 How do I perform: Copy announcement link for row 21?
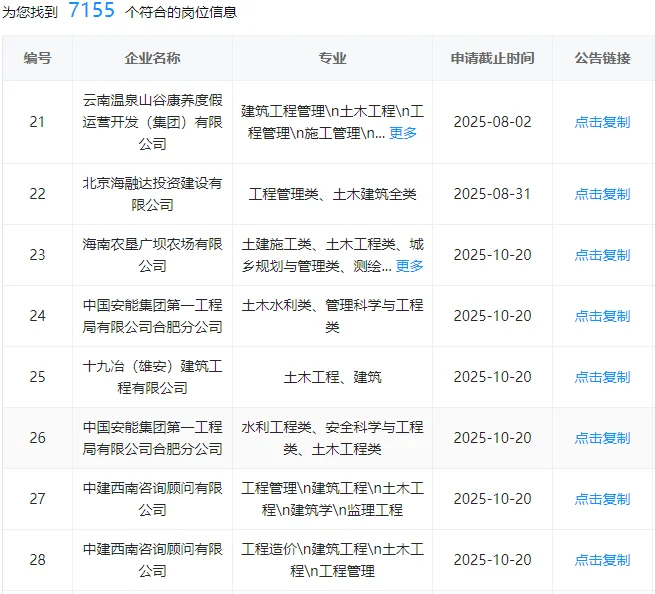pyautogui.click(x=602, y=122)
